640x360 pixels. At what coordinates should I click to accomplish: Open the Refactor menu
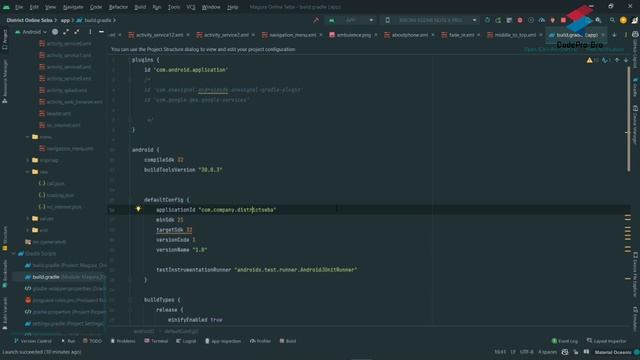coord(118,7)
